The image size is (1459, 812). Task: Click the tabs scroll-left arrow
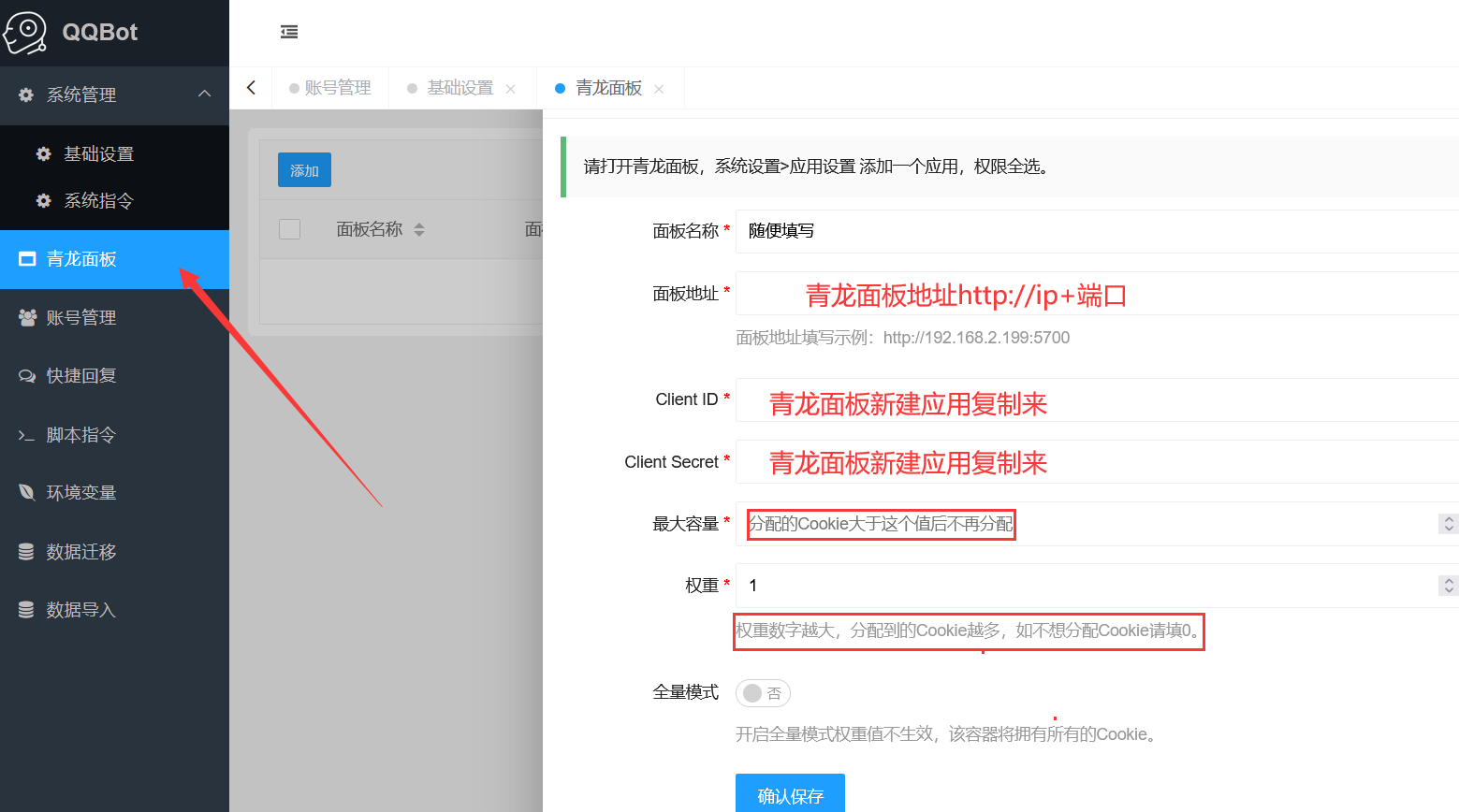(x=251, y=88)
